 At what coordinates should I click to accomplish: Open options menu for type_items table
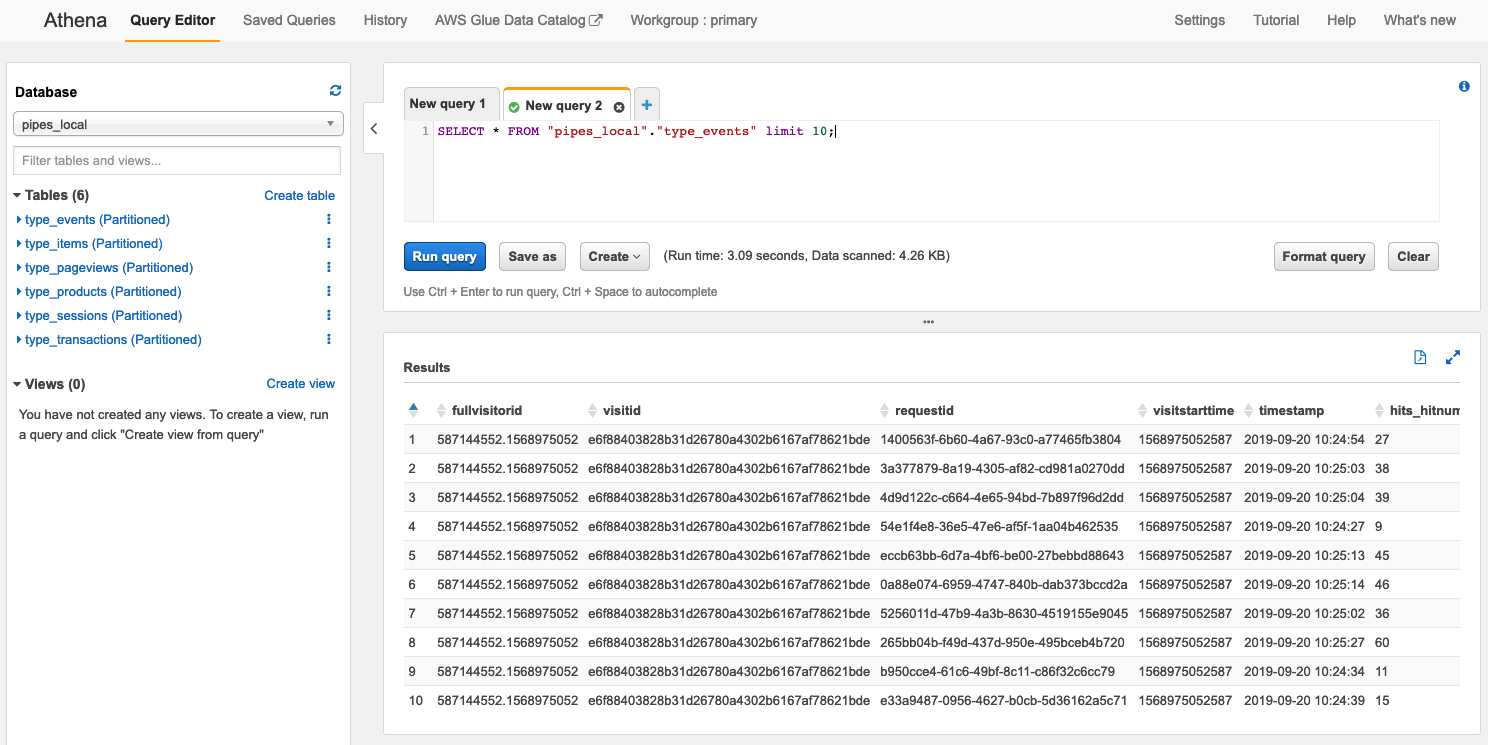pos(329,243)
